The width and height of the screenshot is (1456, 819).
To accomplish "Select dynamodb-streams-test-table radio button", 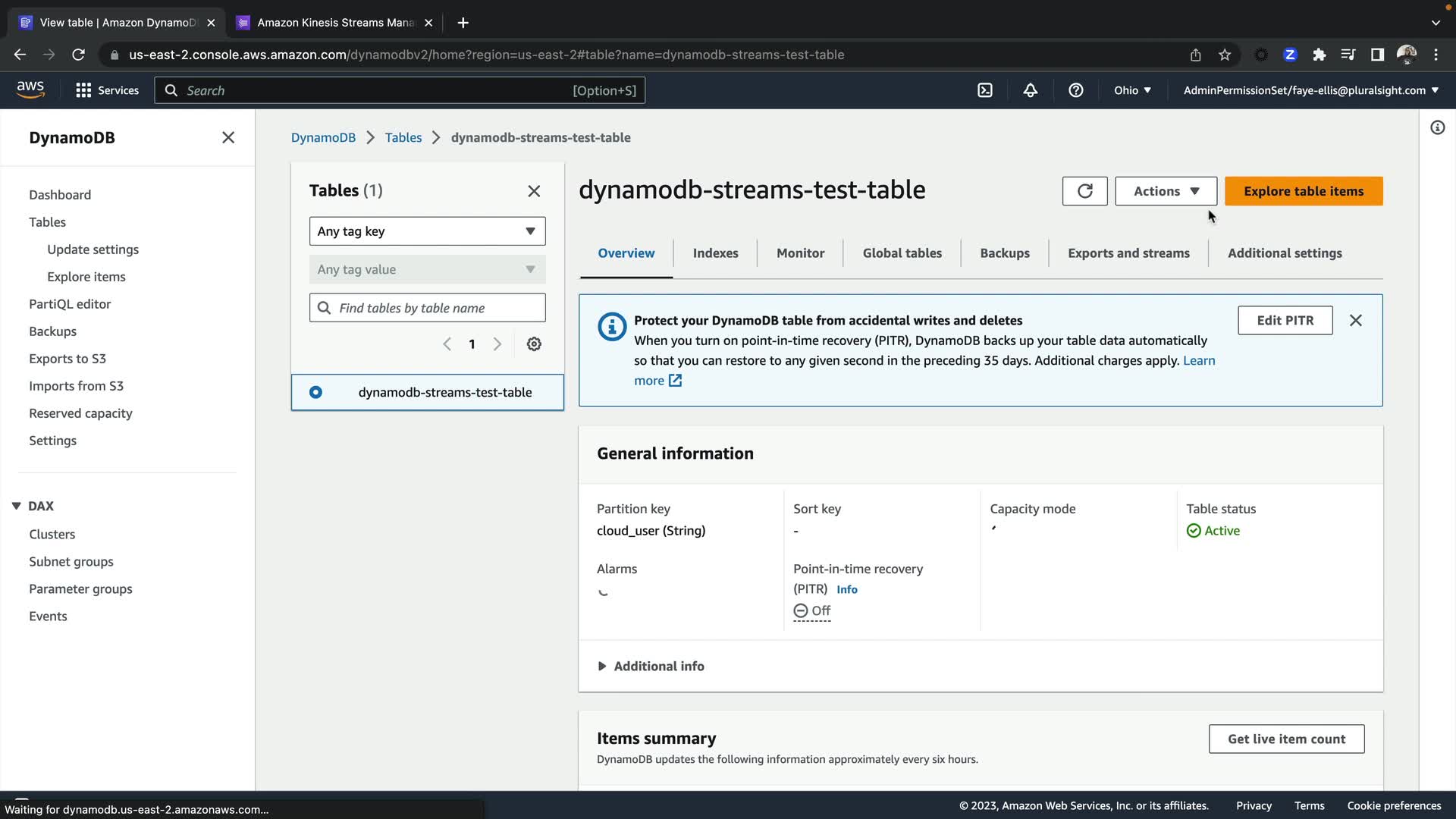I will 315,392.
